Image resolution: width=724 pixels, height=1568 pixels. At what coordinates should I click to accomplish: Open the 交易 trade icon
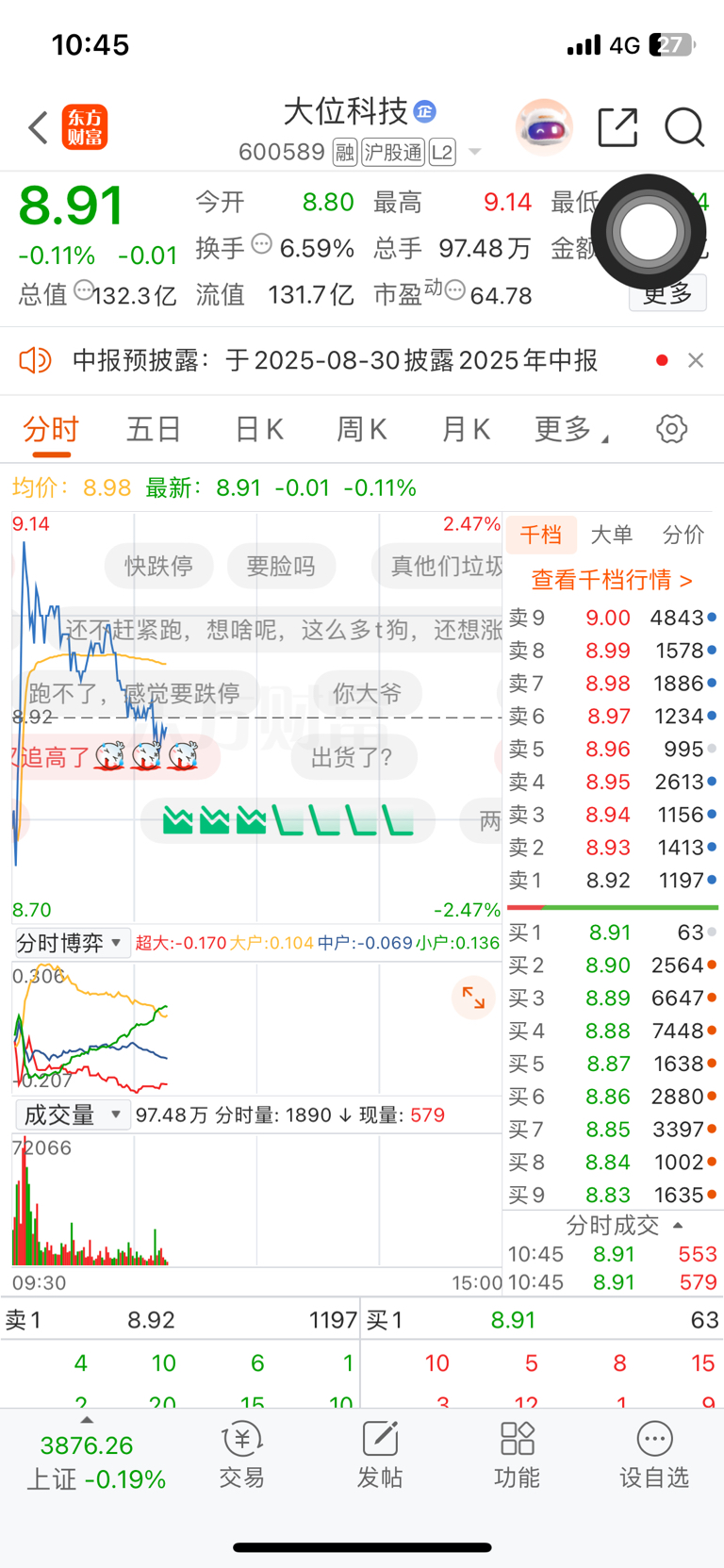(x=242, y=1455)
